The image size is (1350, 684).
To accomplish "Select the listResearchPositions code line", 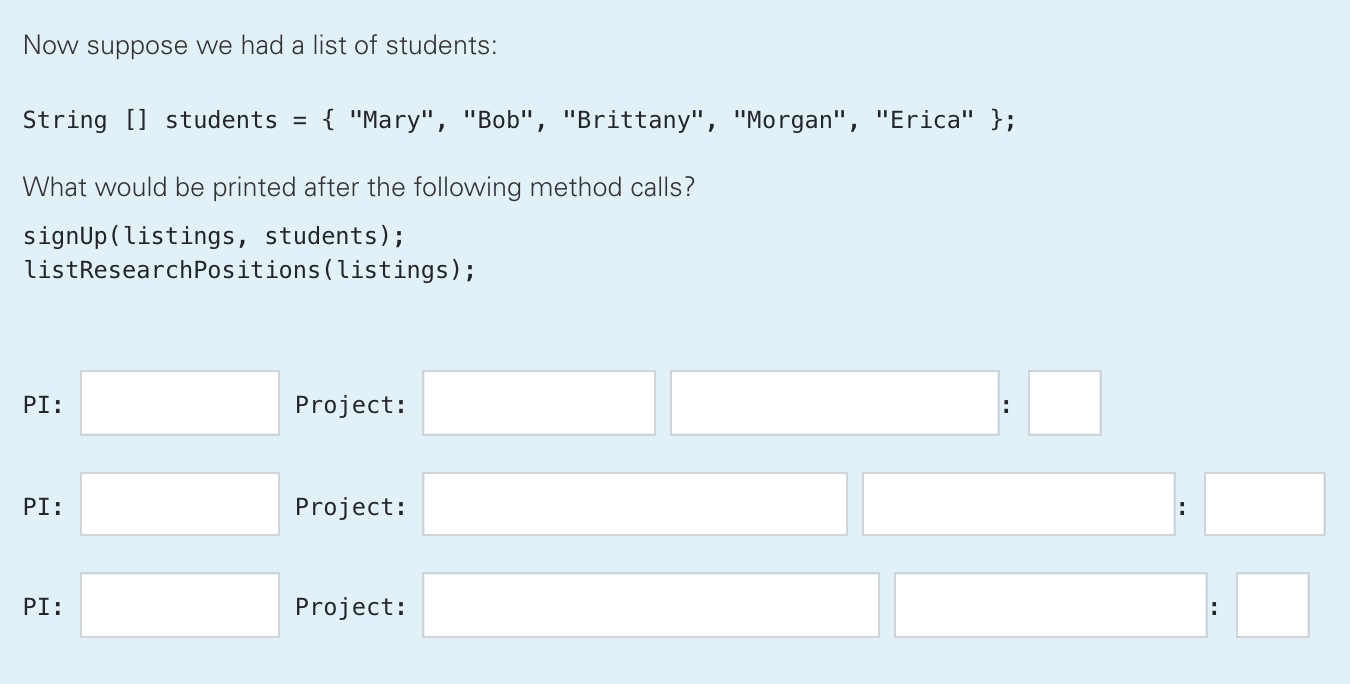I will (250, 268).
